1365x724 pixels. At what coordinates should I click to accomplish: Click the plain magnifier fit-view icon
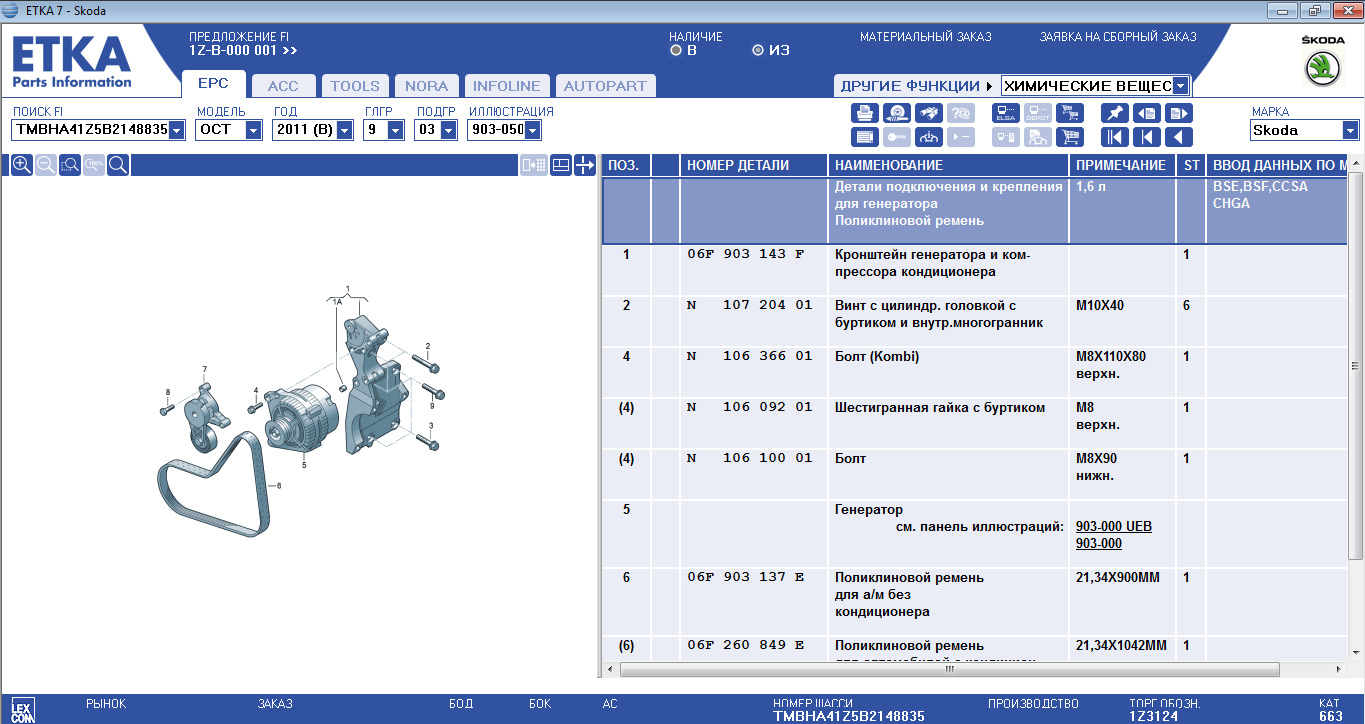[117, 165]
